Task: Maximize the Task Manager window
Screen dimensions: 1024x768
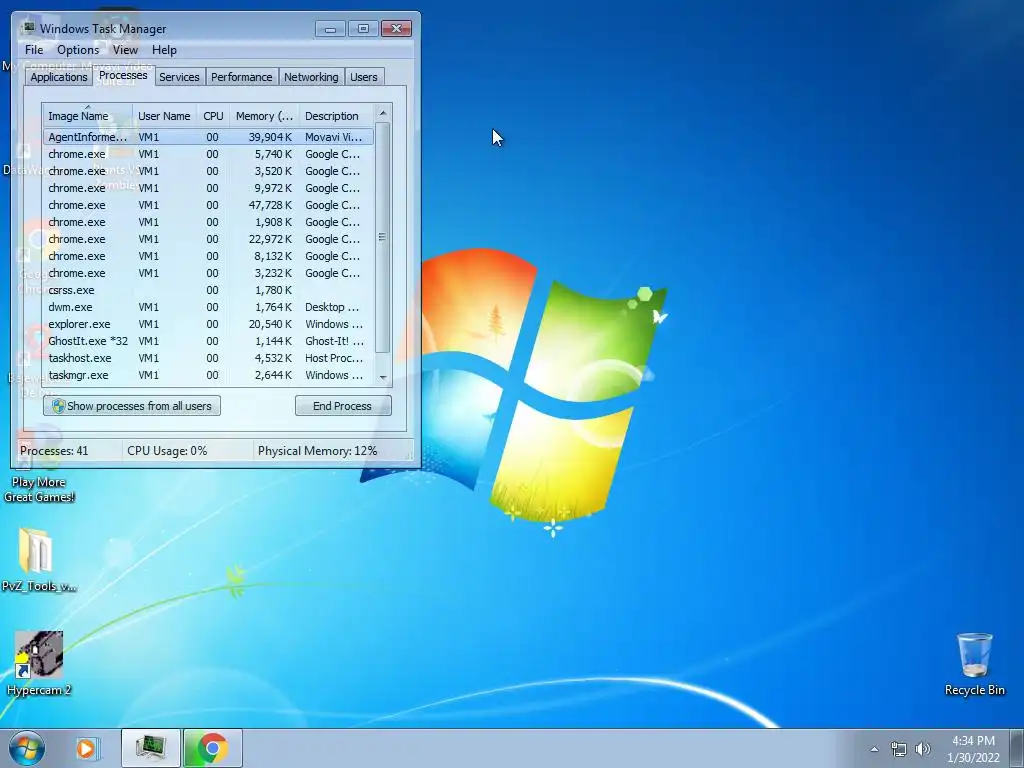Action: pos(363,29)
